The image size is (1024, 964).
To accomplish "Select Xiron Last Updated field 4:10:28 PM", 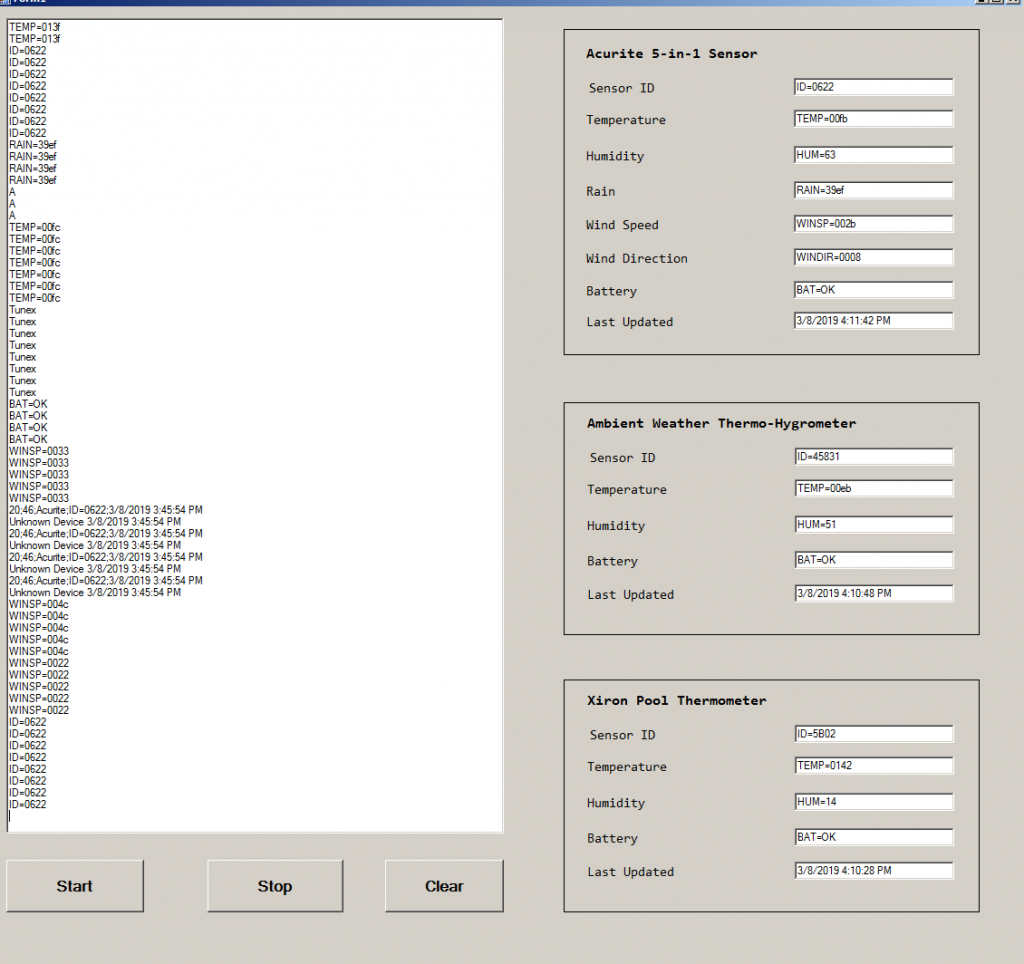I will (x=874, y=871).
